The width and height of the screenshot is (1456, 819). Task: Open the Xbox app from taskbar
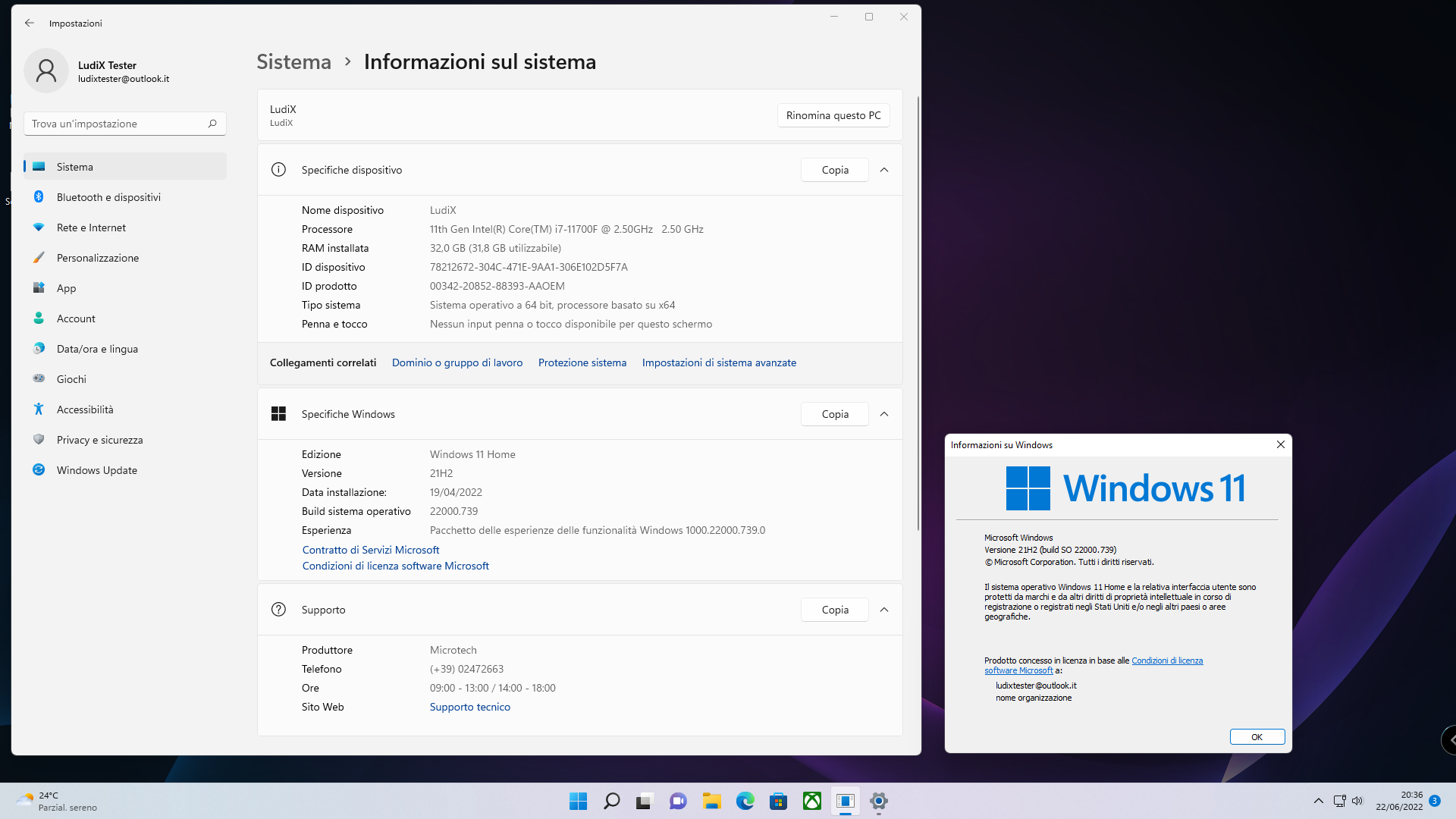(811, 801)
